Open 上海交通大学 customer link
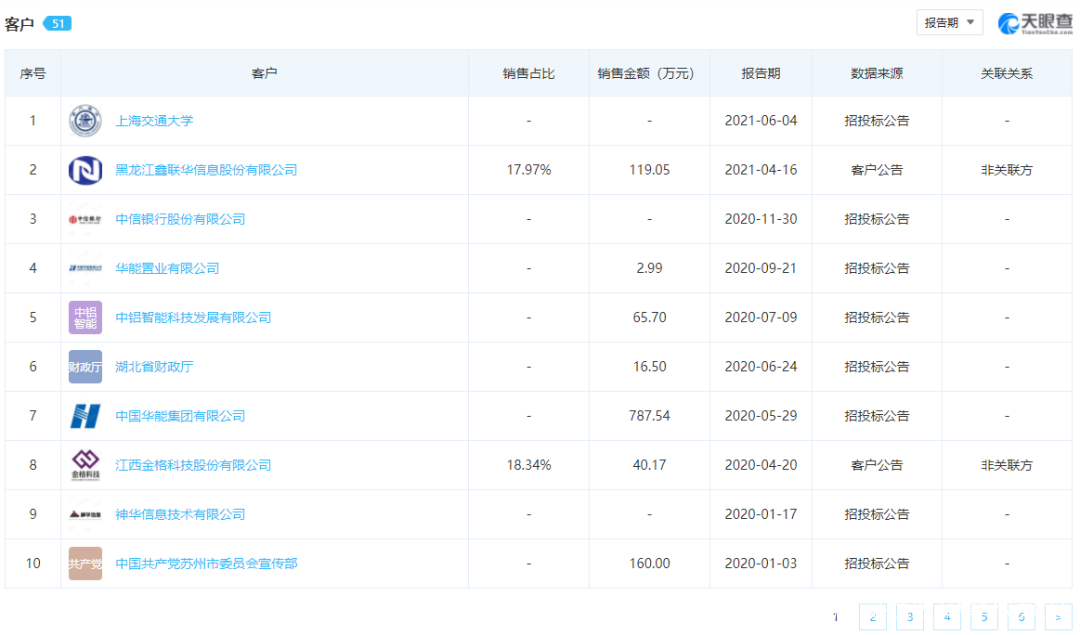The width and height of the screenshot is (1080, 635). (155, 121)
